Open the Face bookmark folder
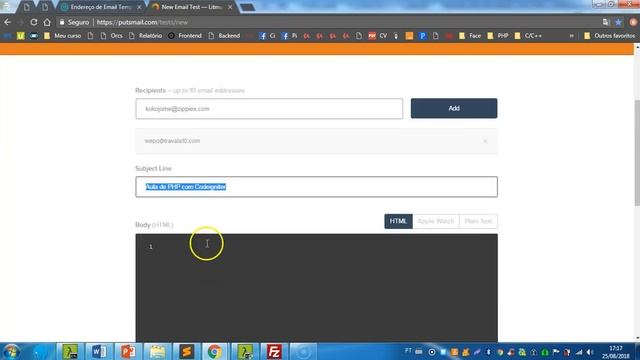Viewport: 640px width, 360px height. (470, 36)
